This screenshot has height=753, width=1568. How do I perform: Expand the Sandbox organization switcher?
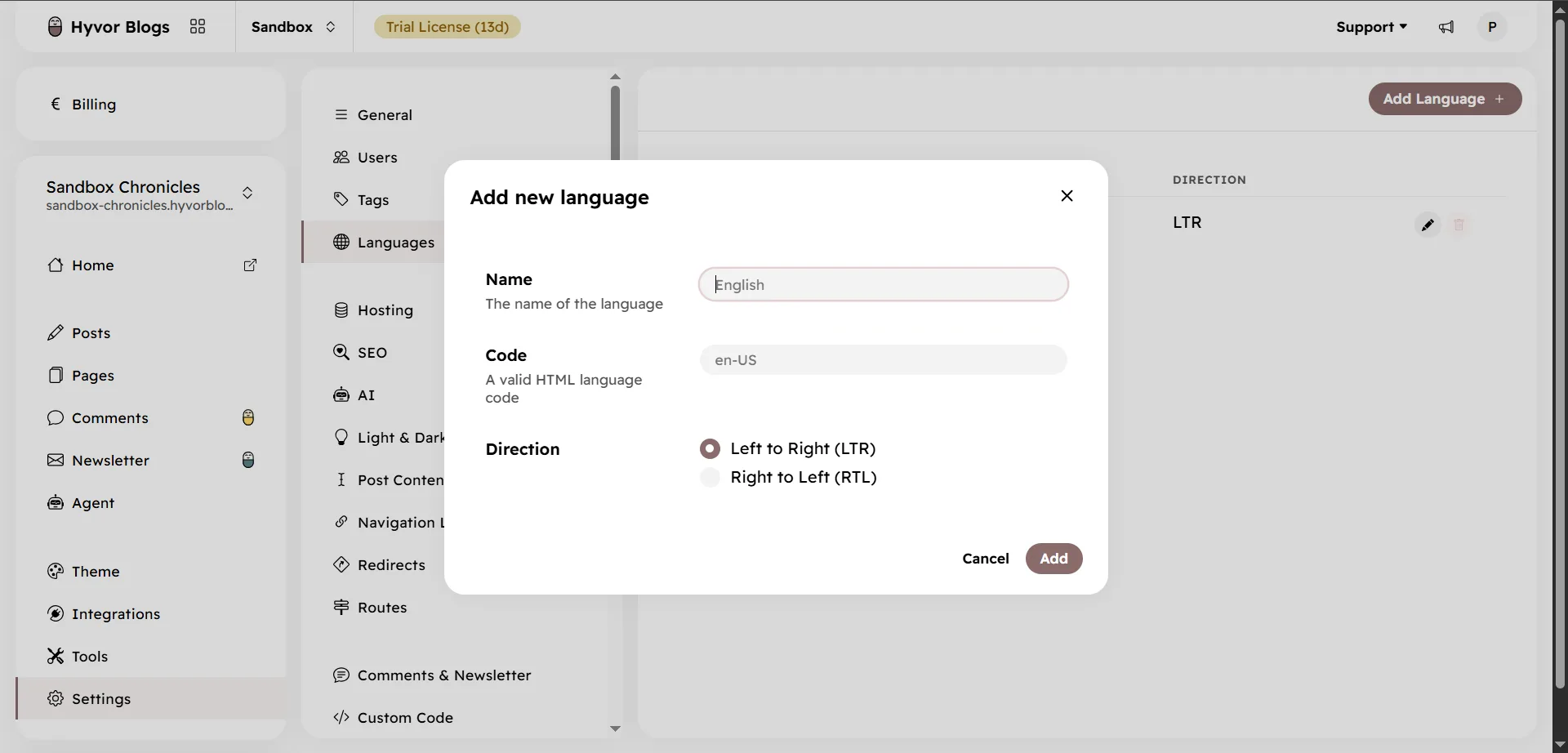pyautogui.click(x=294, y=27)
